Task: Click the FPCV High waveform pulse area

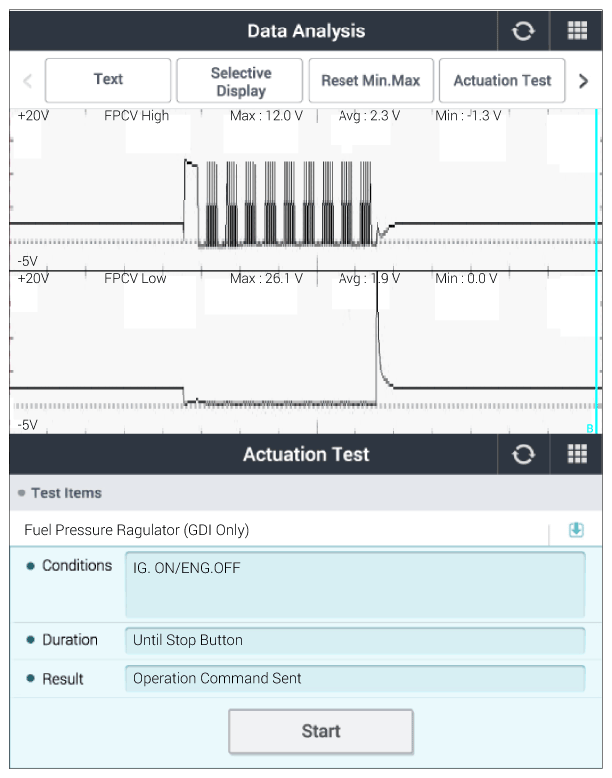Action: pos(280,203)
